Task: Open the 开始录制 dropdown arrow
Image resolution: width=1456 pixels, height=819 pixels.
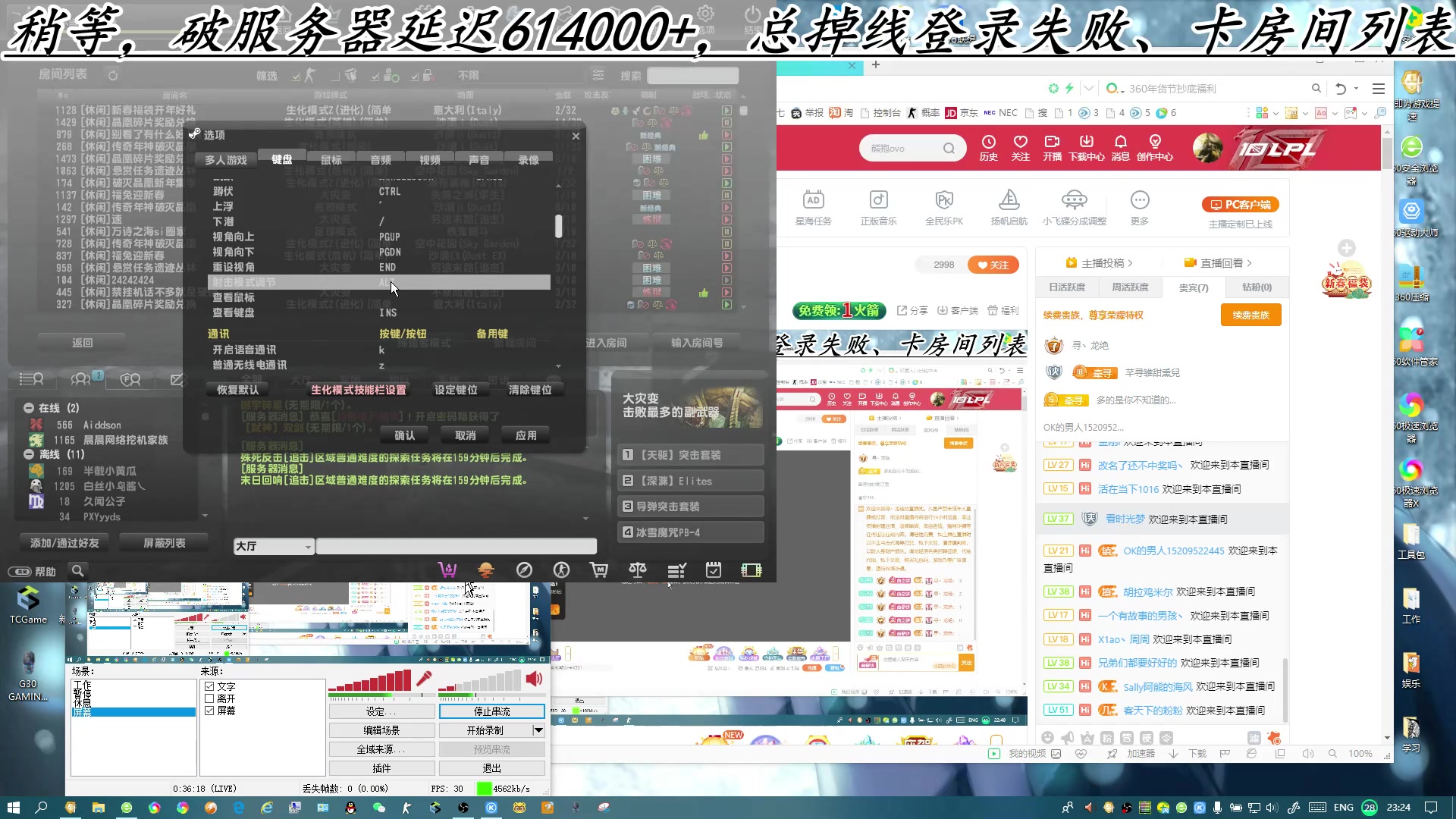Action: coord(538,730)
